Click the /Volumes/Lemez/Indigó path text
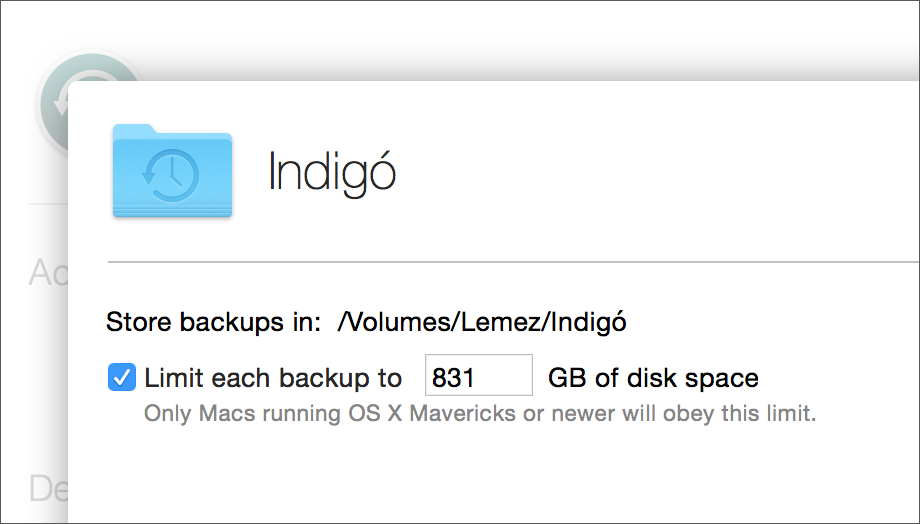Screen dimensions: 920x524 click(482, 322)
